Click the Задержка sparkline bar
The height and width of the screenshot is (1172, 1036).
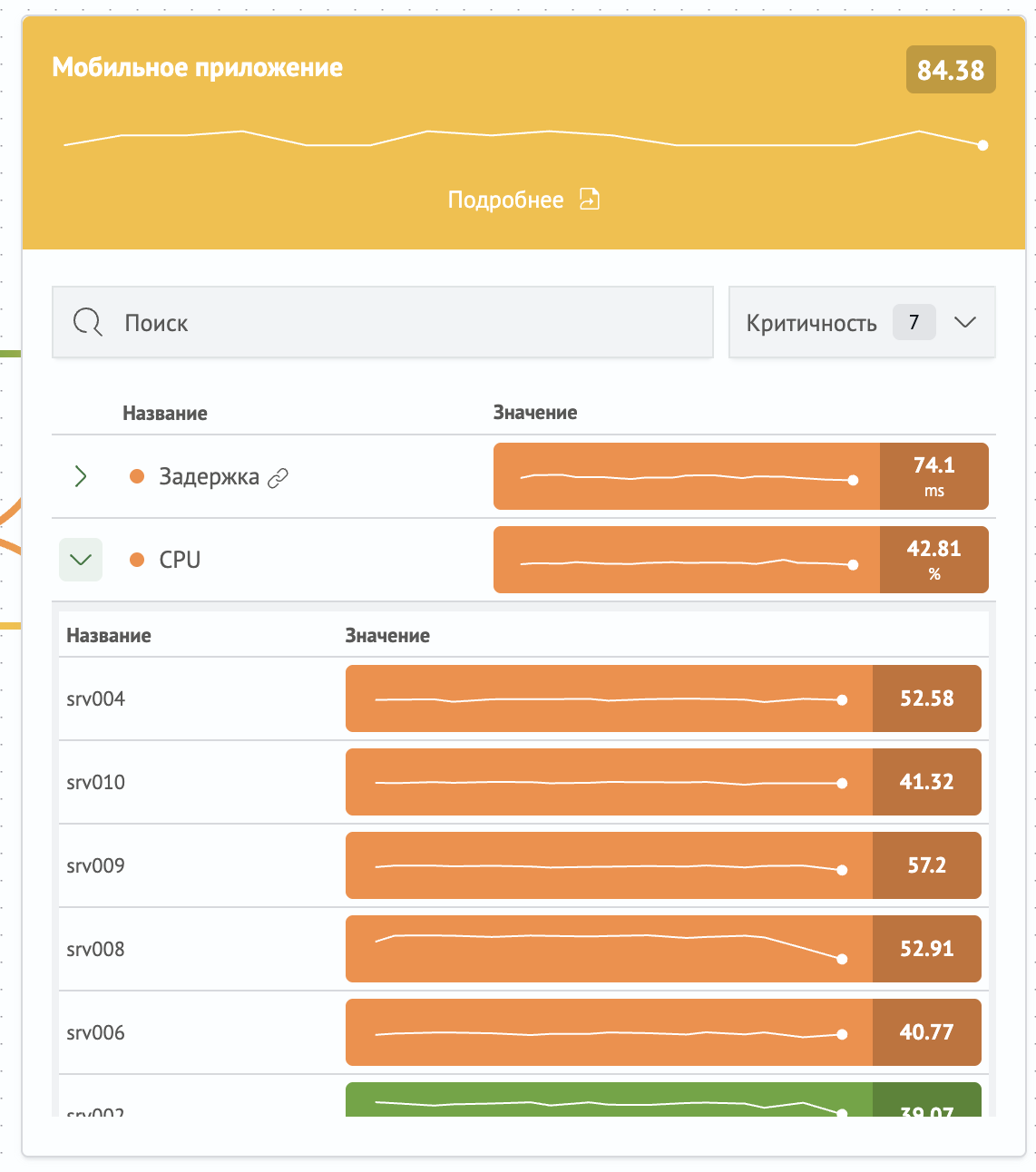point(687,476)
